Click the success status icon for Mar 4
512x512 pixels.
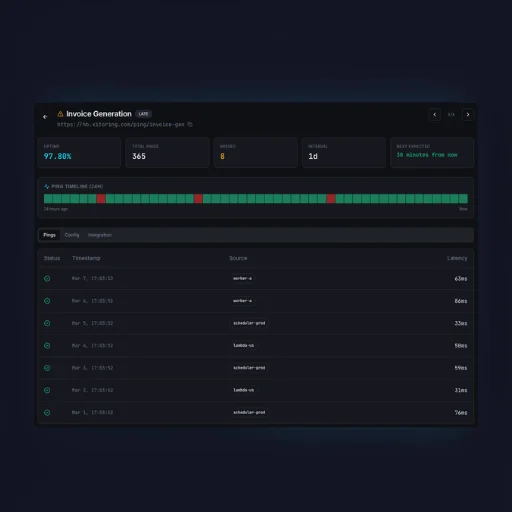point(47,346)
